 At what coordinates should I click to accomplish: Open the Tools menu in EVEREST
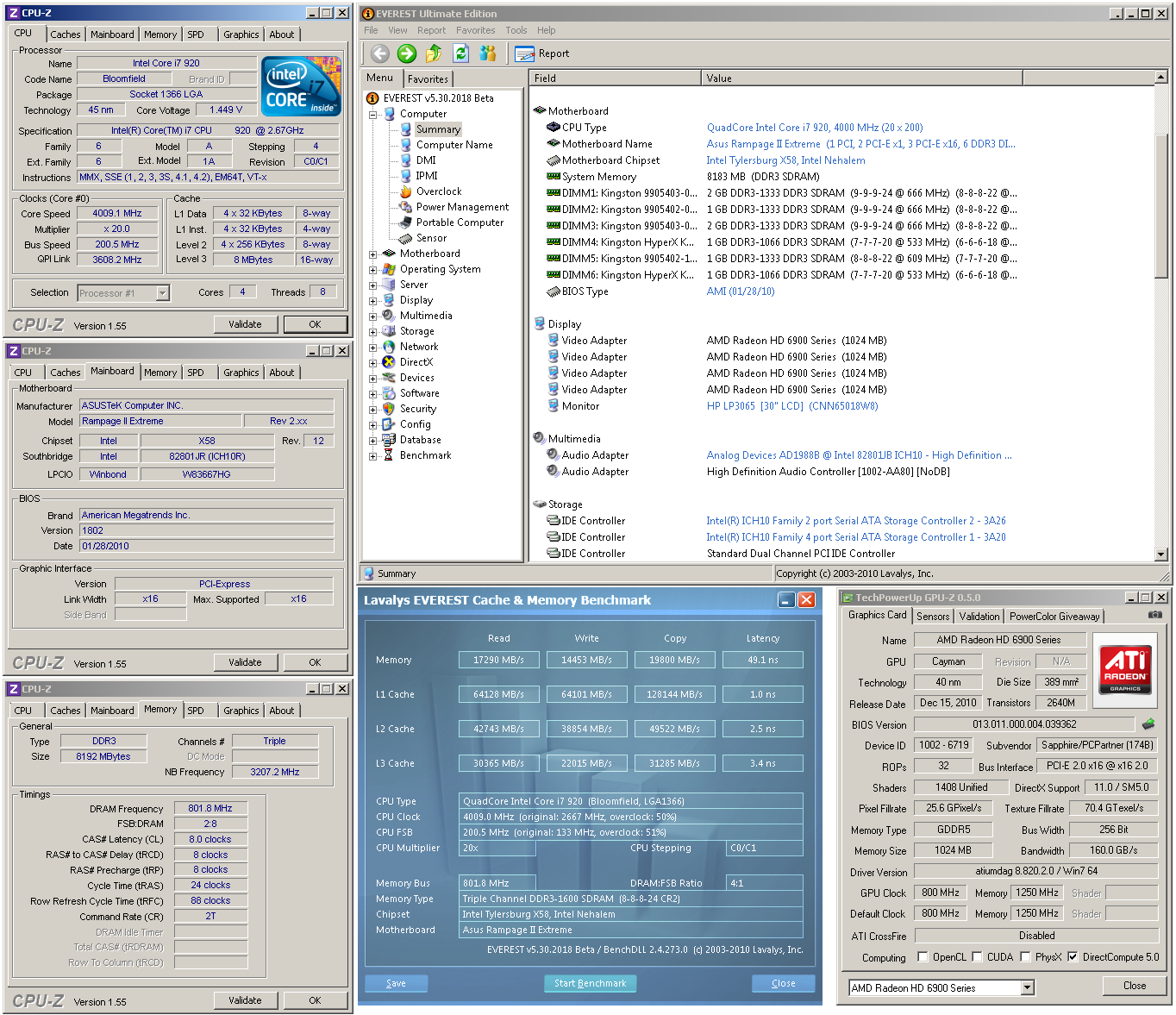(x=516, y=30)
